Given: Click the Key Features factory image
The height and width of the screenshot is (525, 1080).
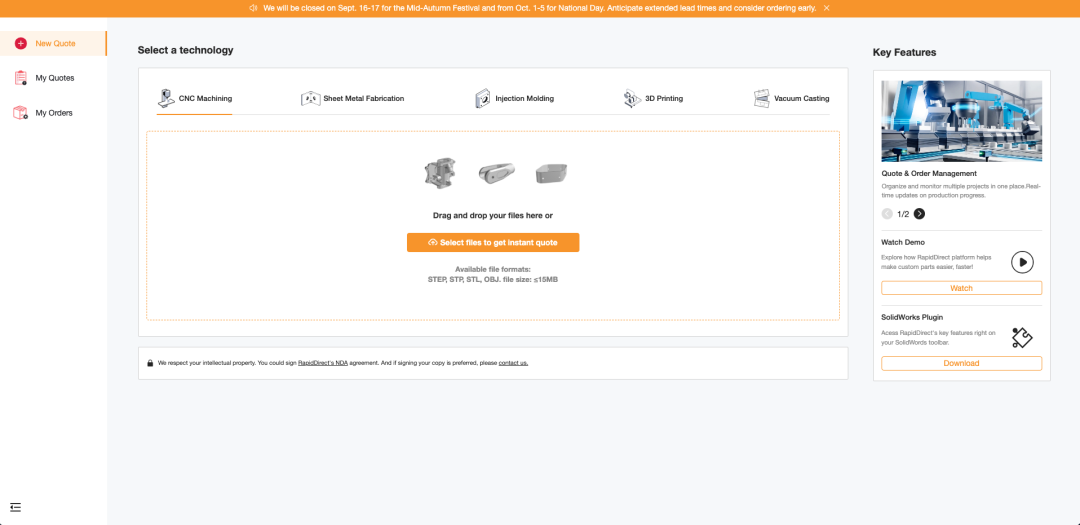Looking at the screenshot, I should click(962, 121).
